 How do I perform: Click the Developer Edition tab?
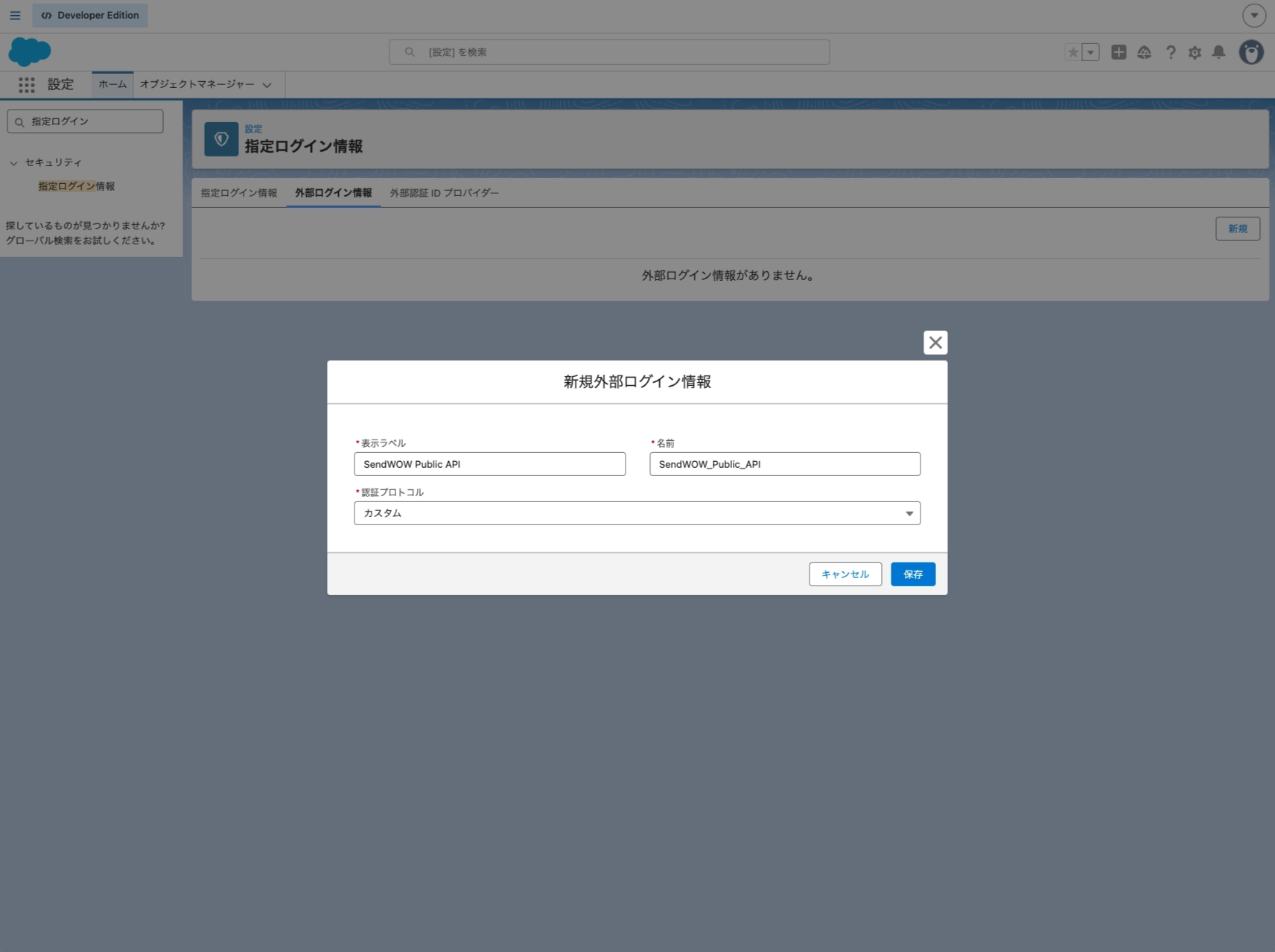90,15
